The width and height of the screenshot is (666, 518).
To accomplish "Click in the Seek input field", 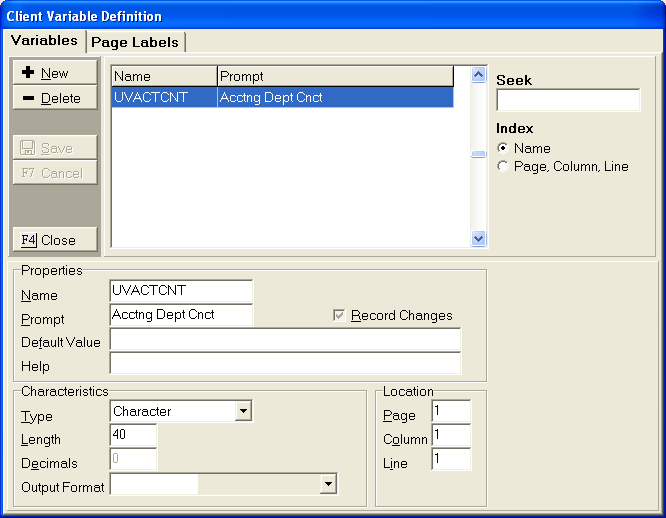I will 567,100.
